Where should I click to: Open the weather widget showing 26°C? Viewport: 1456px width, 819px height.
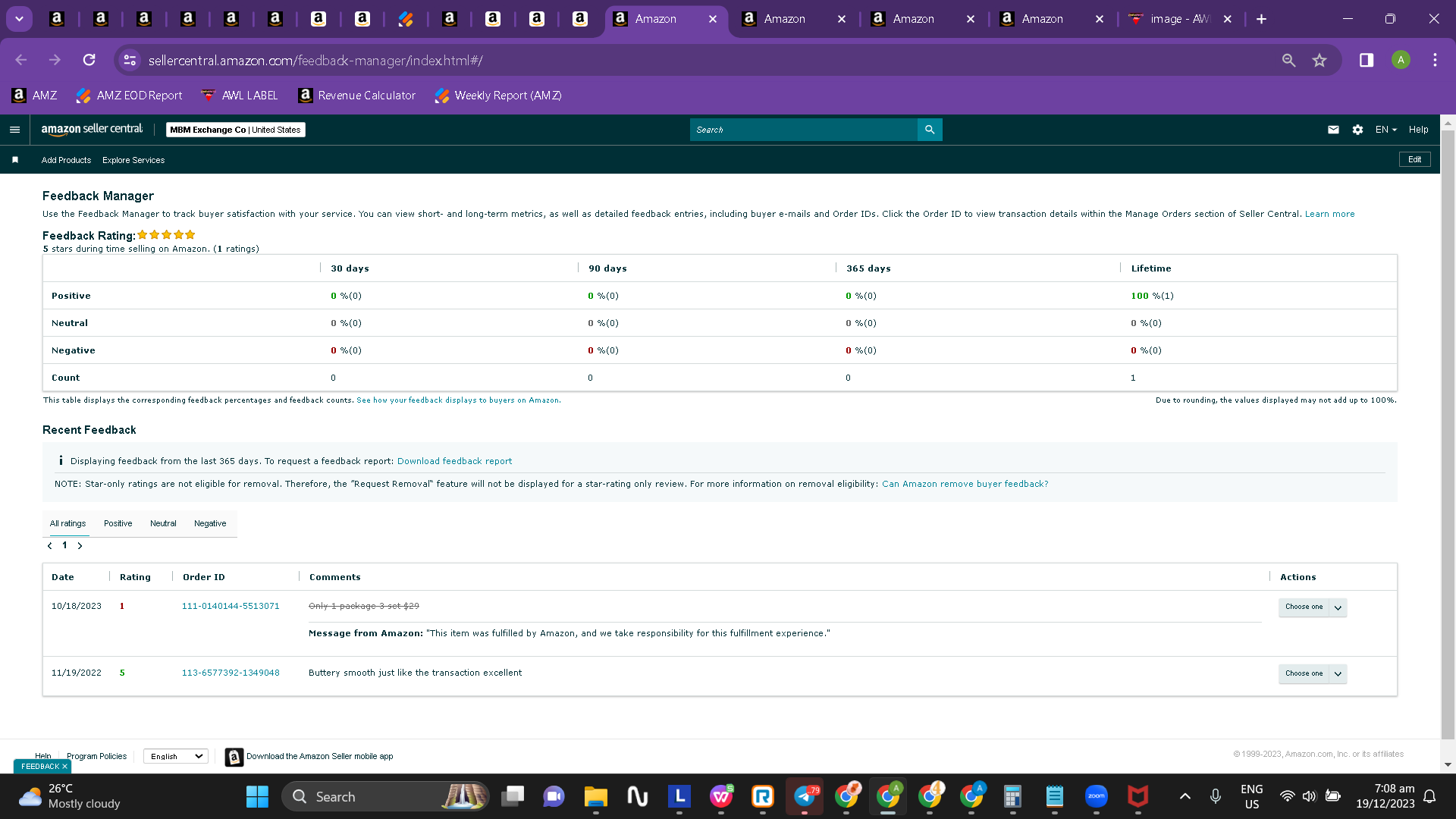coord(70,796)
